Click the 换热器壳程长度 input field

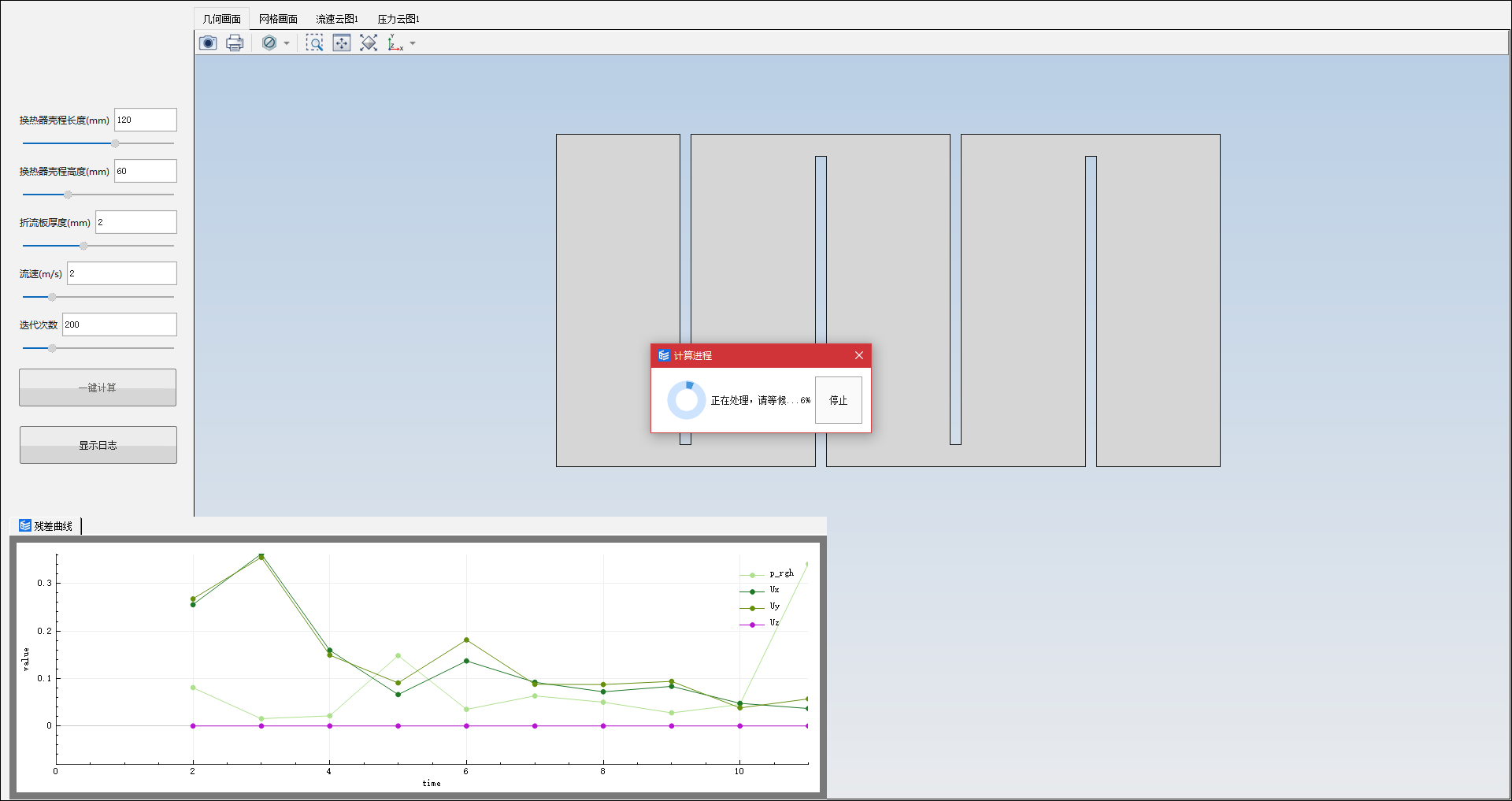(146, 120)
